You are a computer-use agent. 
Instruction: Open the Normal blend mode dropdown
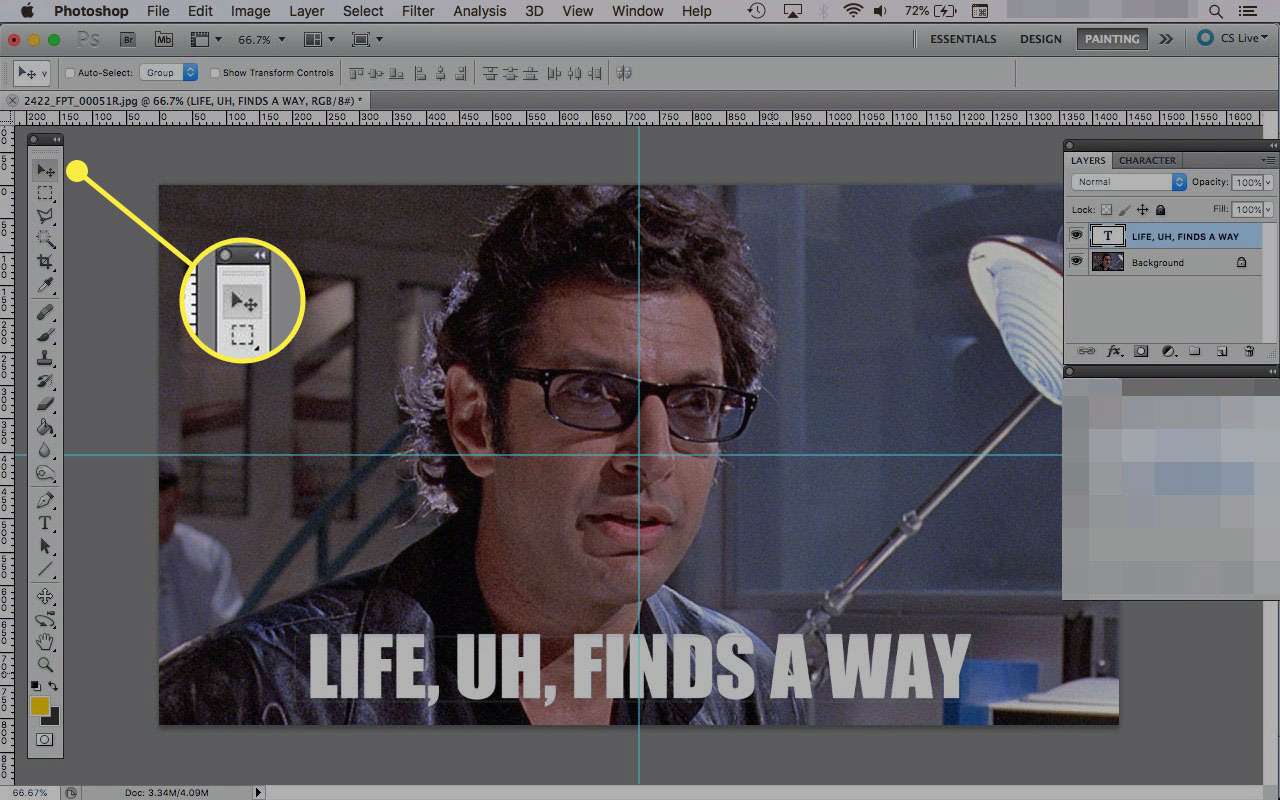pos(1129,182)
